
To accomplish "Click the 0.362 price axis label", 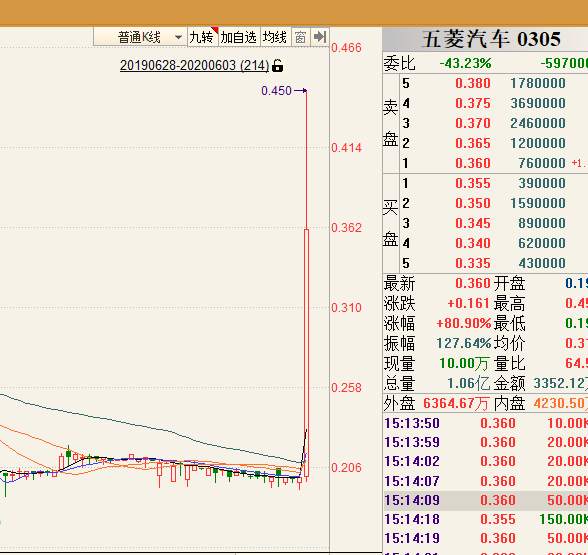I will point(346,228).
